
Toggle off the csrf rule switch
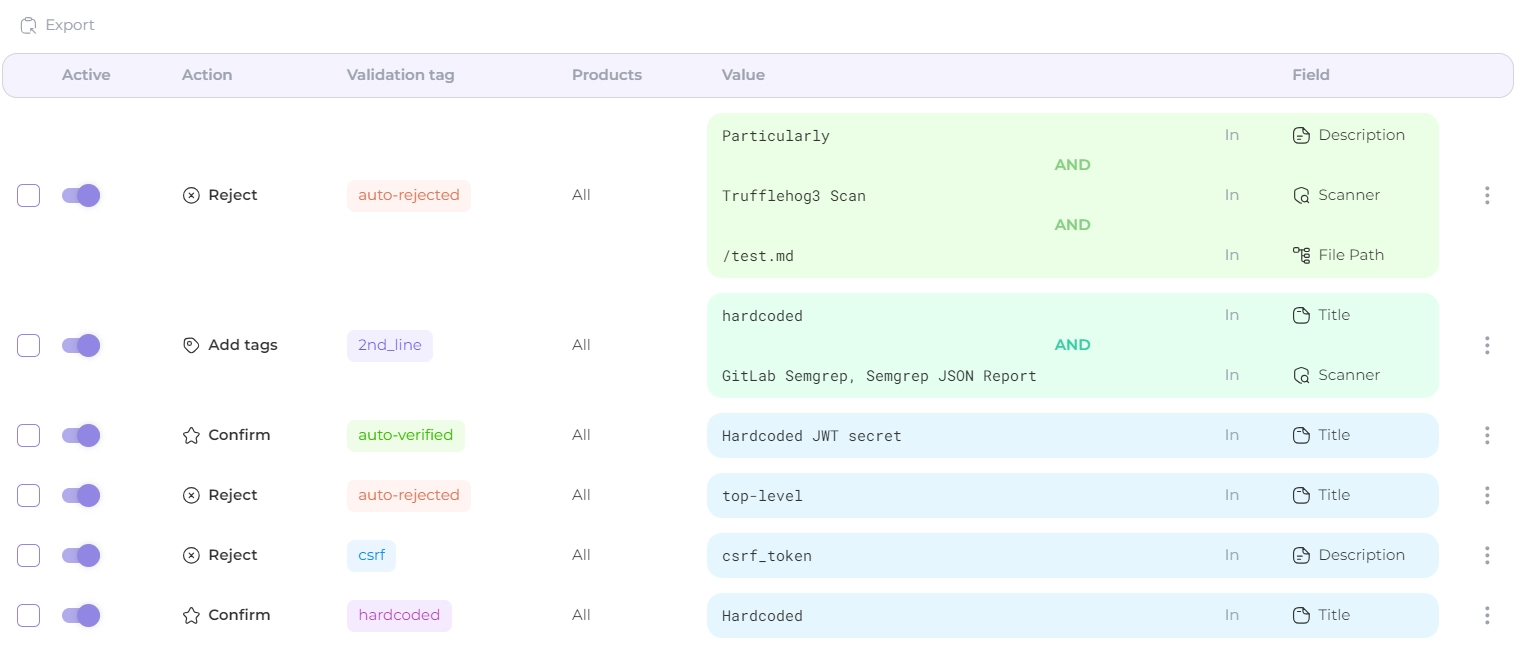point(81,555)
